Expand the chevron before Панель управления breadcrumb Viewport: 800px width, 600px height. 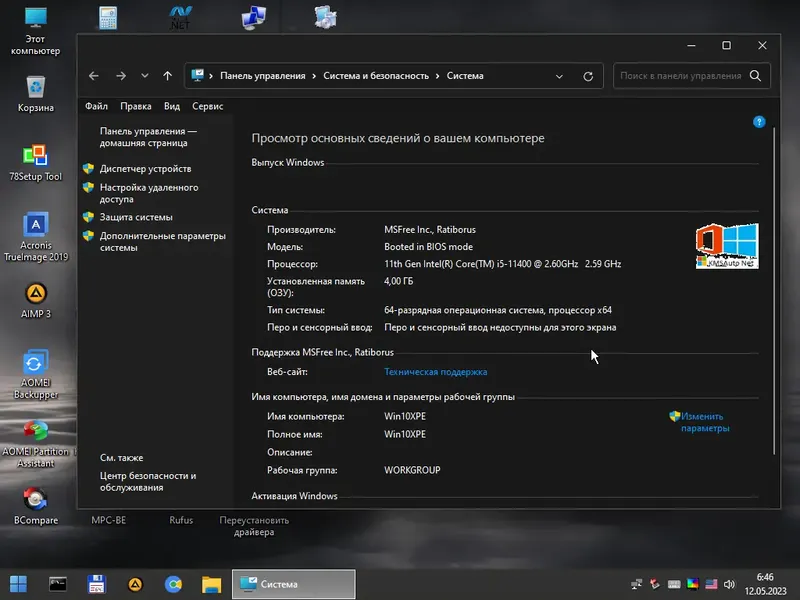coord(211,76)
